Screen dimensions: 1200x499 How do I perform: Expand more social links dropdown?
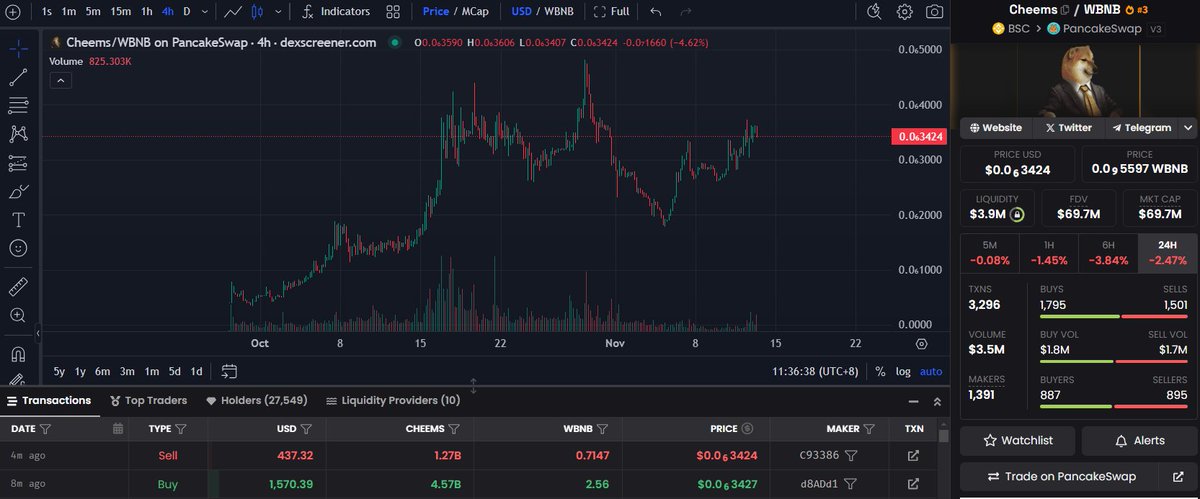coord(1188,128)
